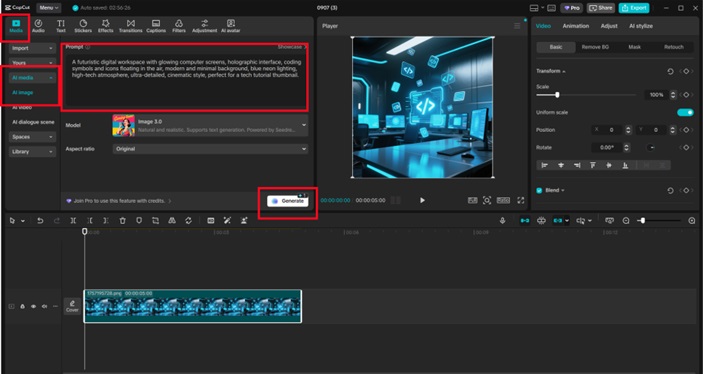703x374 pixels.
Task: Select the Retouch sub-tab
Action: [674, 47]
